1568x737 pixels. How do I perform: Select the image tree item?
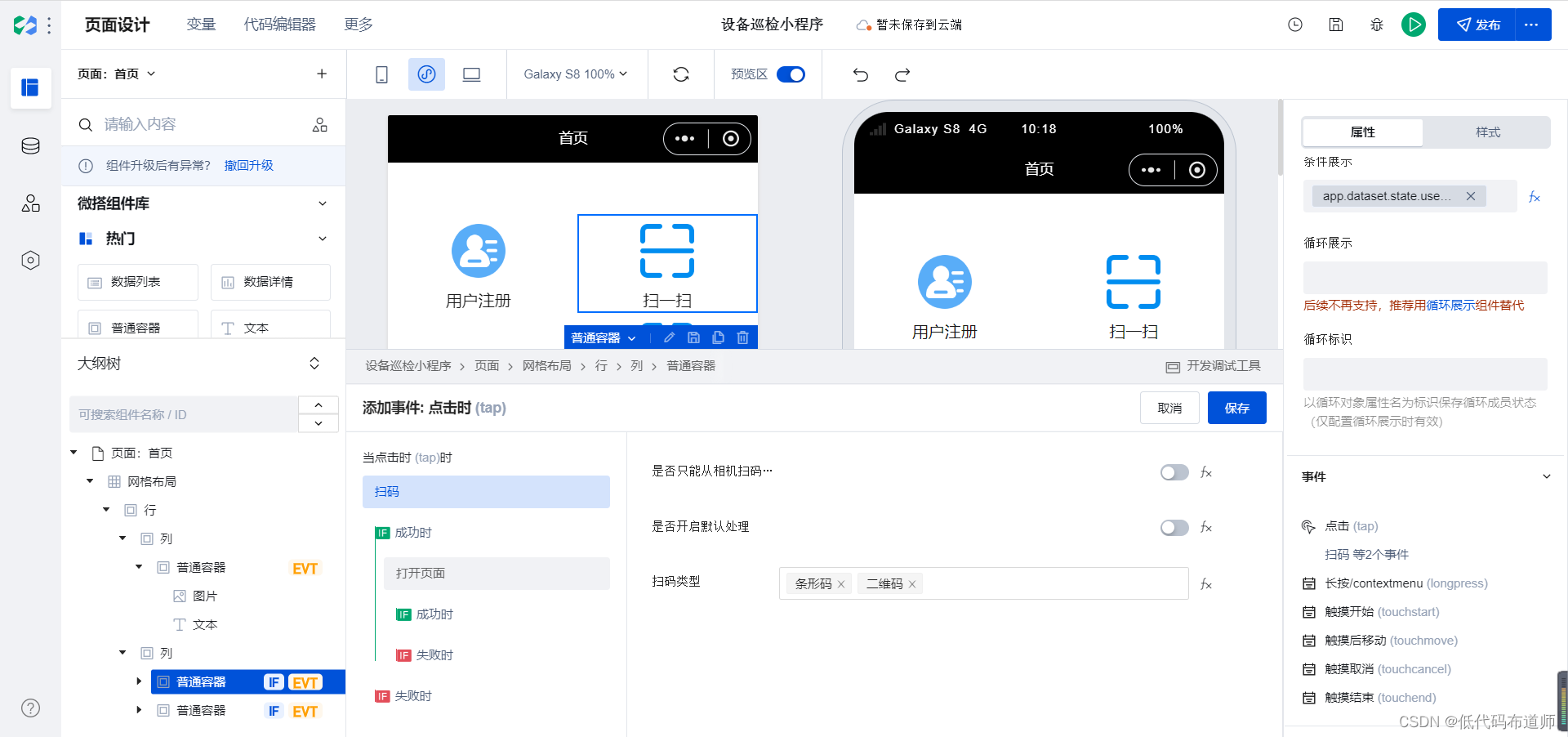195,596
